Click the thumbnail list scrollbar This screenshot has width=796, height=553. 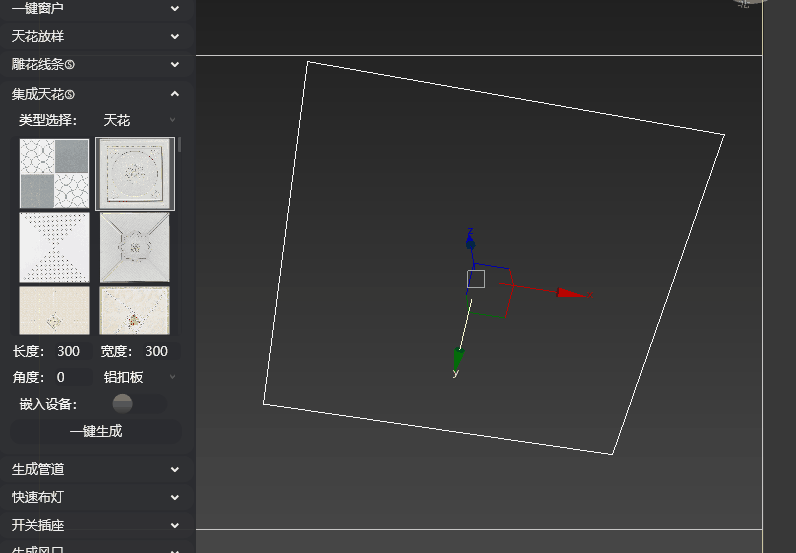click(179, 145)
